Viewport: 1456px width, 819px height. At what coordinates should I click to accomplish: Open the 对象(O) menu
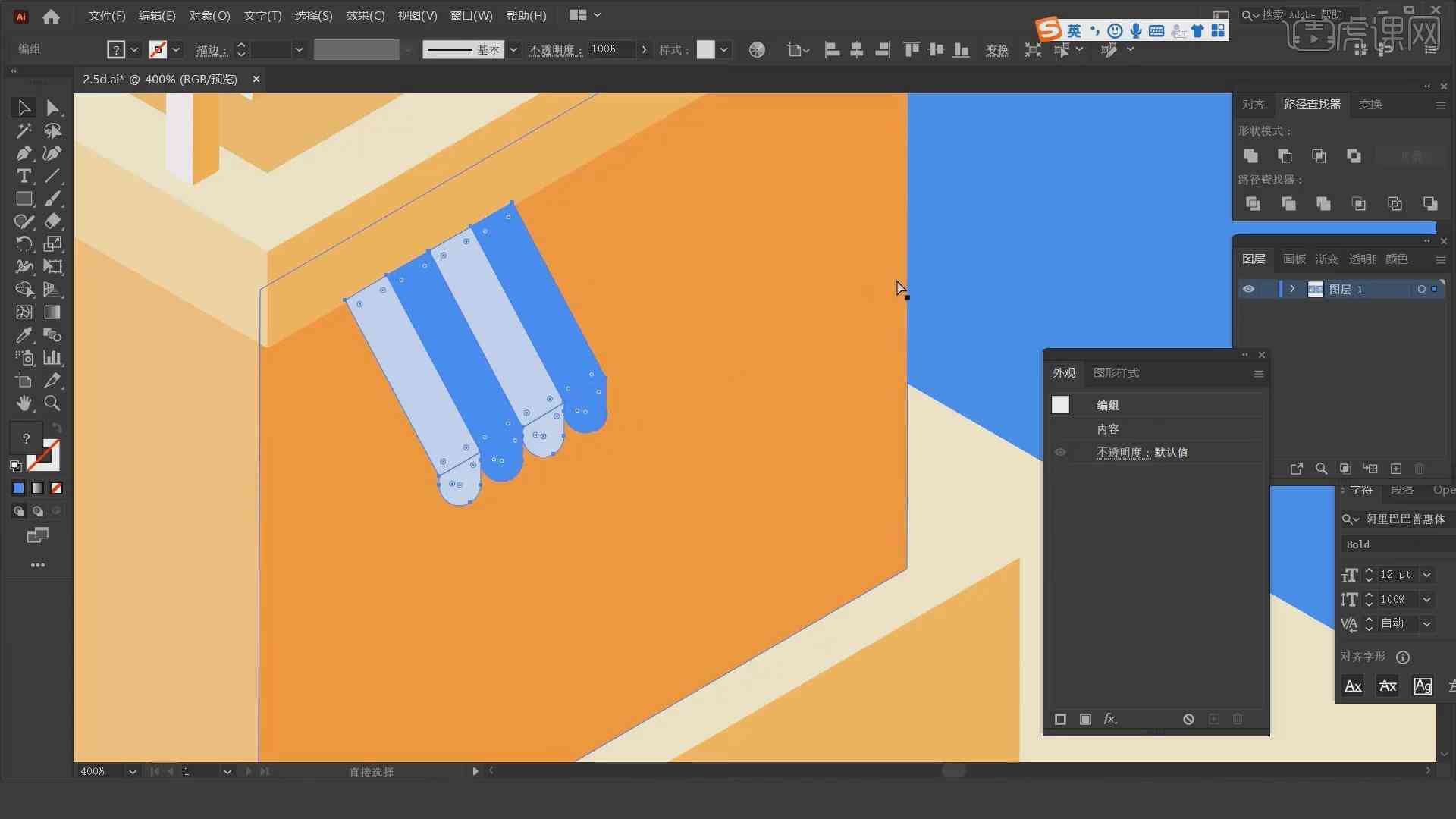[x=209, y=16]
